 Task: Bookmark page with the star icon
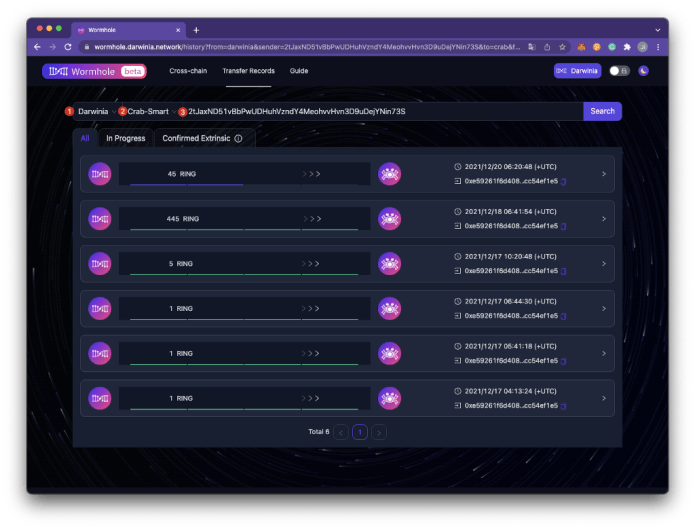click(x=562, y=47)
